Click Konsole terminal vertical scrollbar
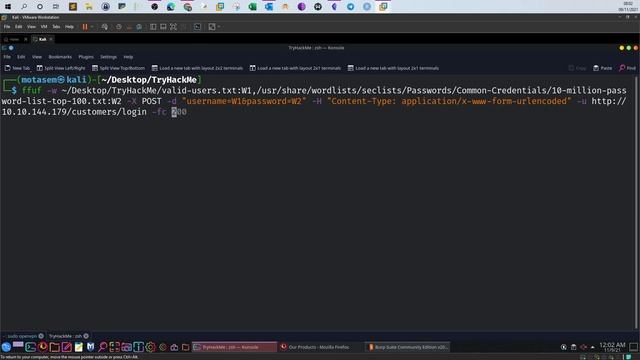Screen dimensions: 640x360 (636, 202)
